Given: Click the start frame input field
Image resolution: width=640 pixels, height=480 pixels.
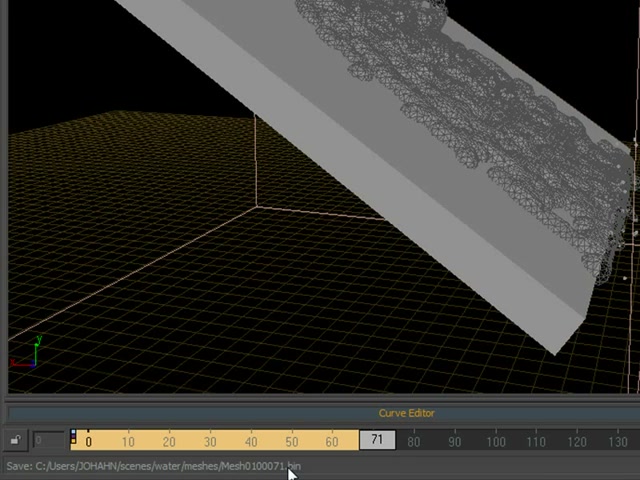Looking at the screenshot, I should coord(49,440).
